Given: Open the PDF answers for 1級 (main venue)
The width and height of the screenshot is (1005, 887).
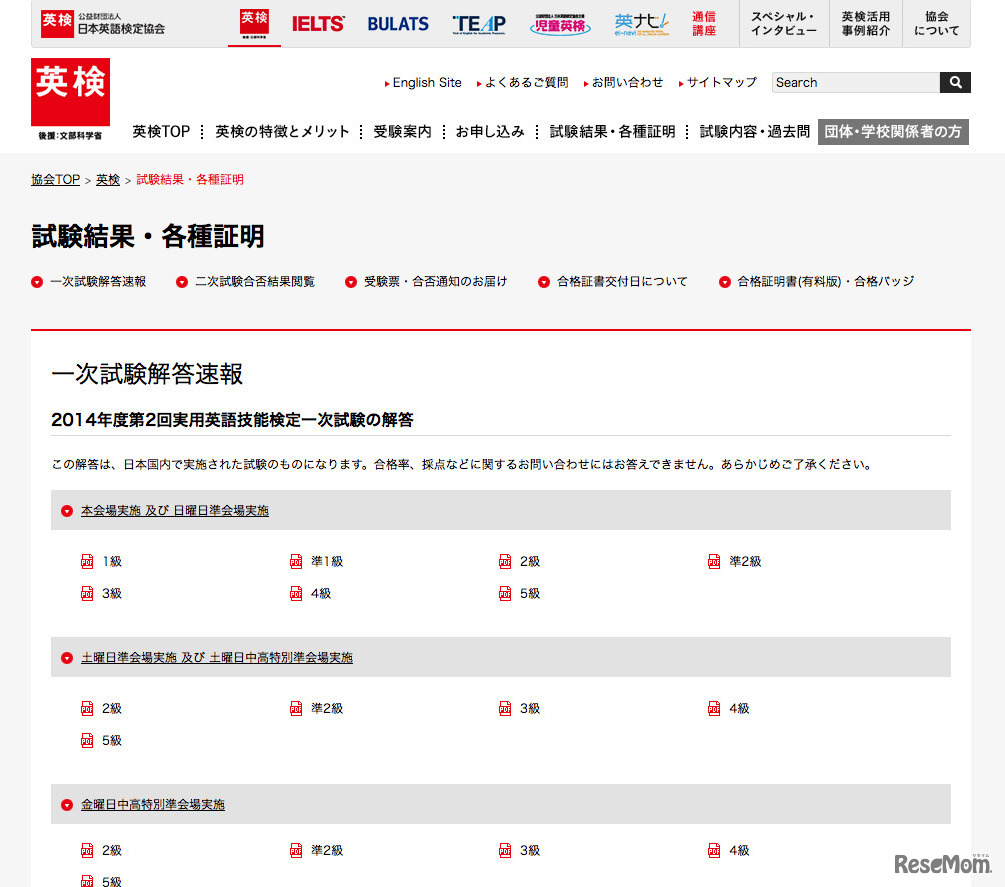Looking at the screenshot, I should coord(110,561).
